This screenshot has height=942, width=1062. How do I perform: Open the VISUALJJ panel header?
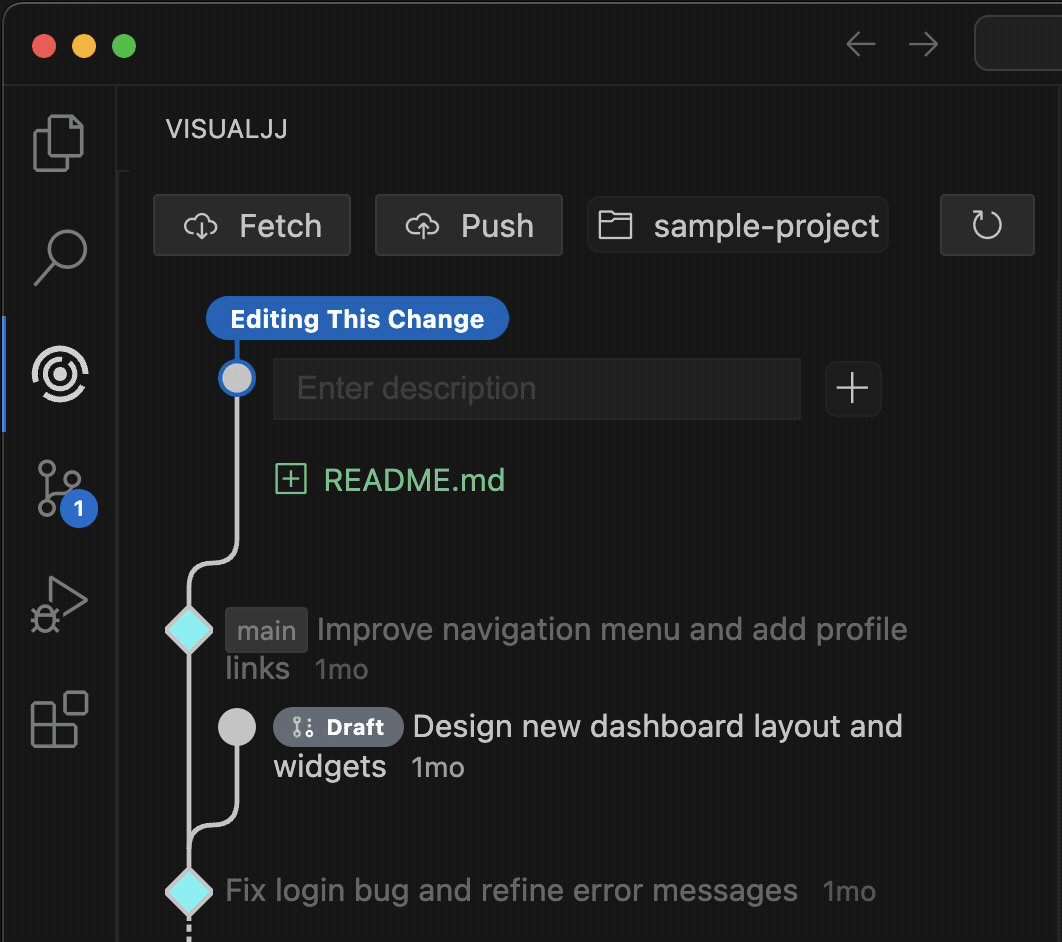(226, 129)
